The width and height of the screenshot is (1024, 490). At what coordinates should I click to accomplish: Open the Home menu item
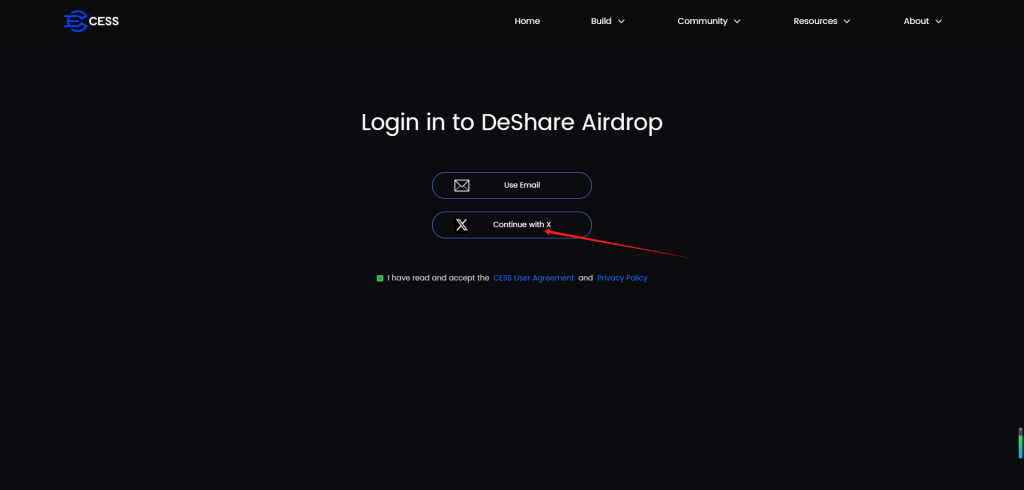click(x=527, y=21)
